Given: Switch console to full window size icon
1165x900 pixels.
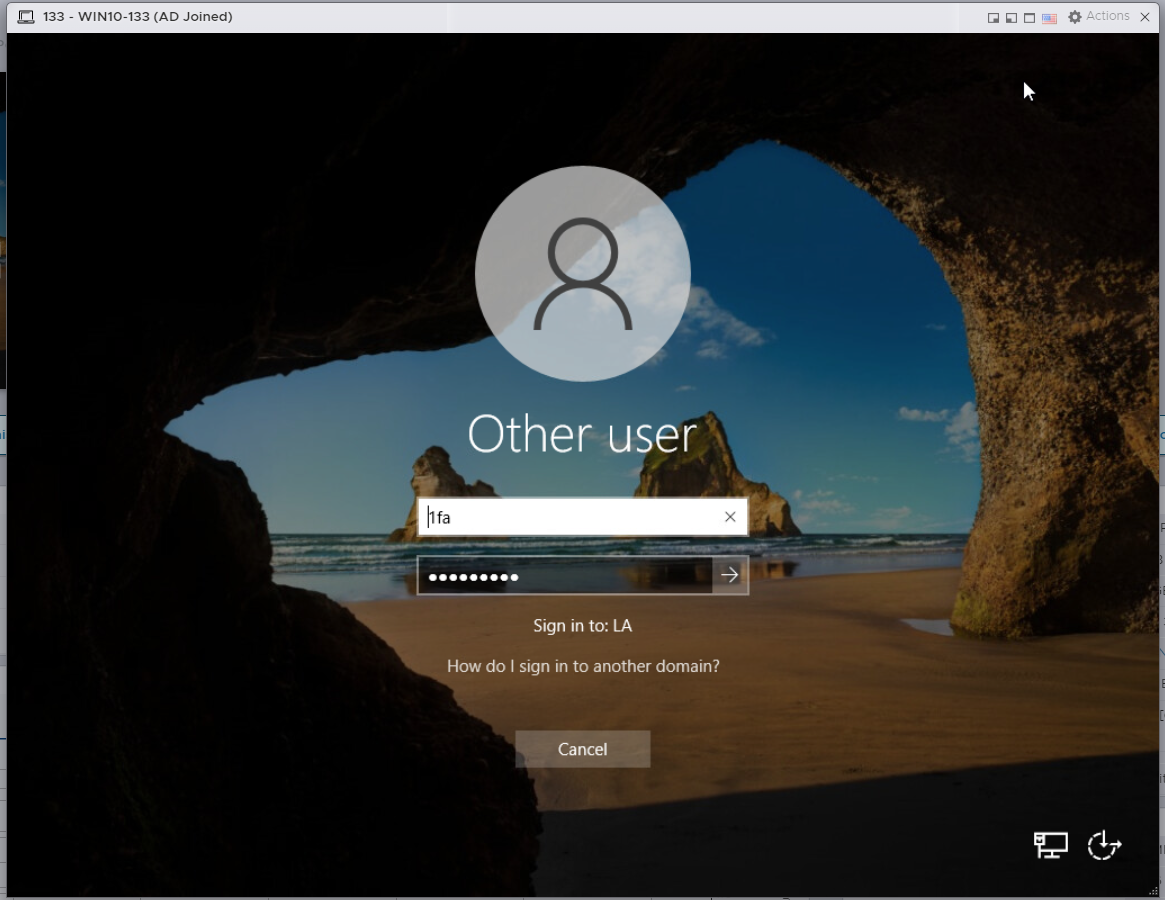Looking at the screenshot, I should (x=1029, y=18).
